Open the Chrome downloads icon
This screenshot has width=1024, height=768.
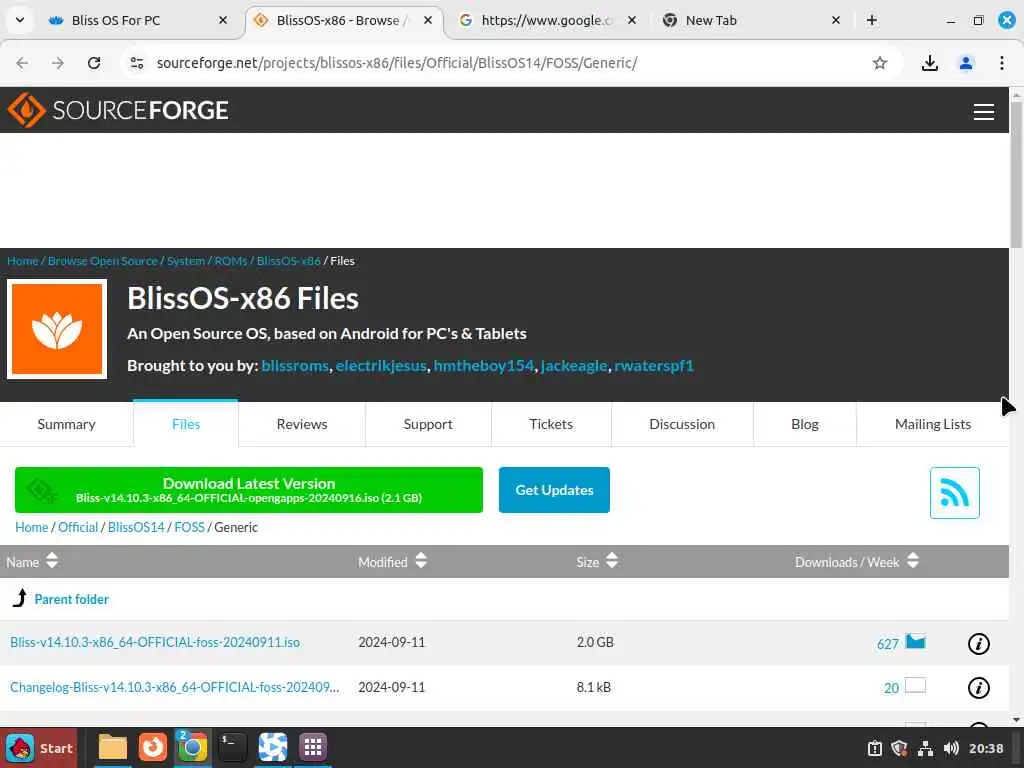point(929,63)
